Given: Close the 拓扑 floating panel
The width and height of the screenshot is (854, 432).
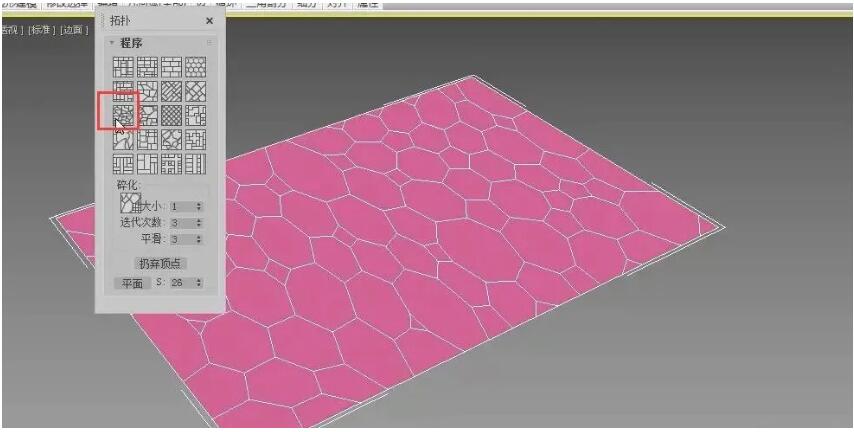Looking at the screenshot, I should click(209, 20).
